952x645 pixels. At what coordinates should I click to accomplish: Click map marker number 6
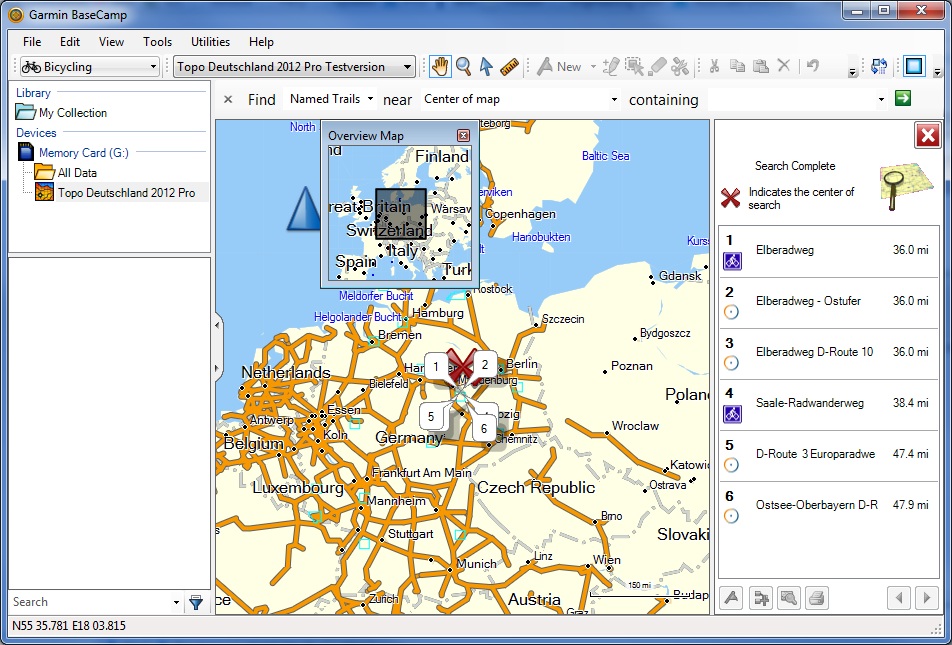484,428
